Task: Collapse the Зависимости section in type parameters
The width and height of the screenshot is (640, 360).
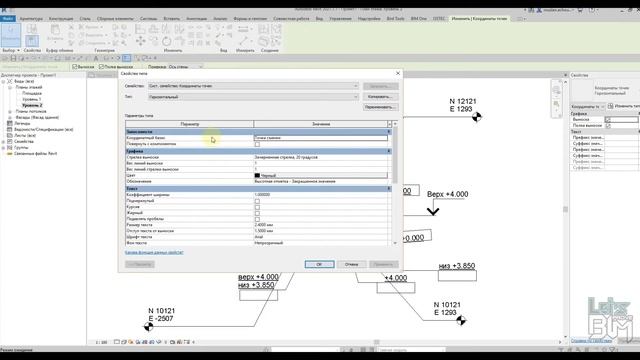Action: coord(389,132)
